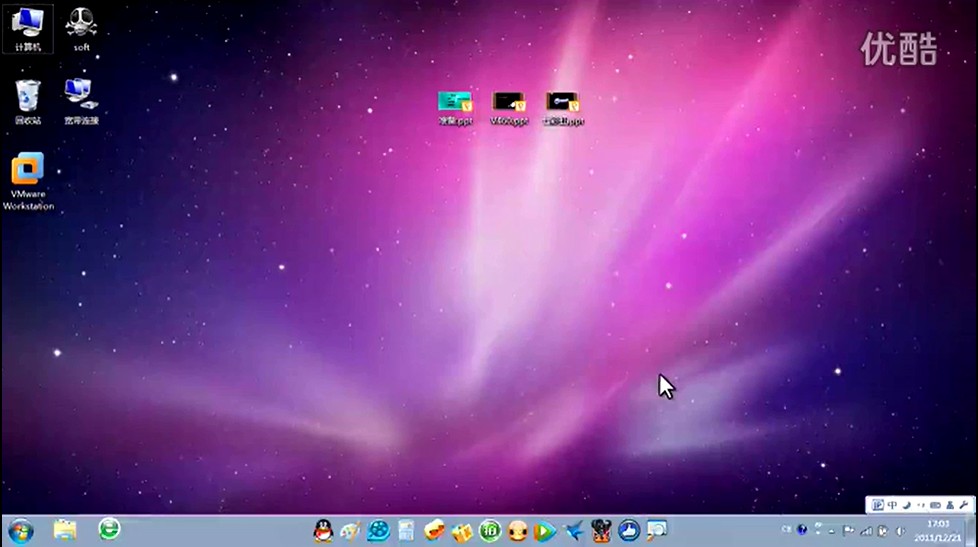Image resolution: width=978 pixels, height=547 pixels.
Task: Open the magnifier screen search tool
Action: pyautogui.click(x=657, y=531)
